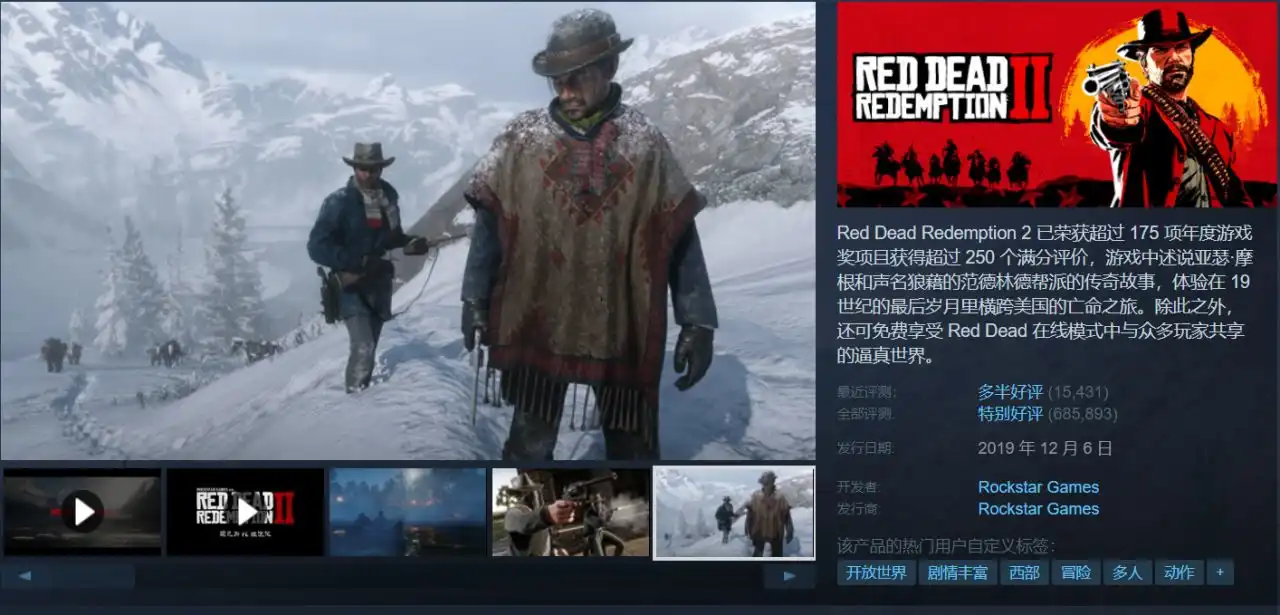Click the 全部评测 label
This screenshot has width=1280, height=615.
pyautogui.click(x=866, y=414)
